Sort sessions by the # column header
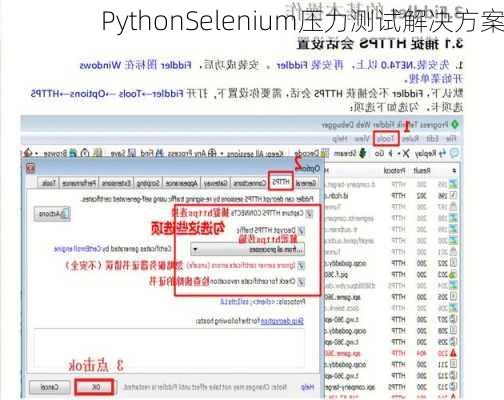 pyautogui.click(x=454, y=171)
